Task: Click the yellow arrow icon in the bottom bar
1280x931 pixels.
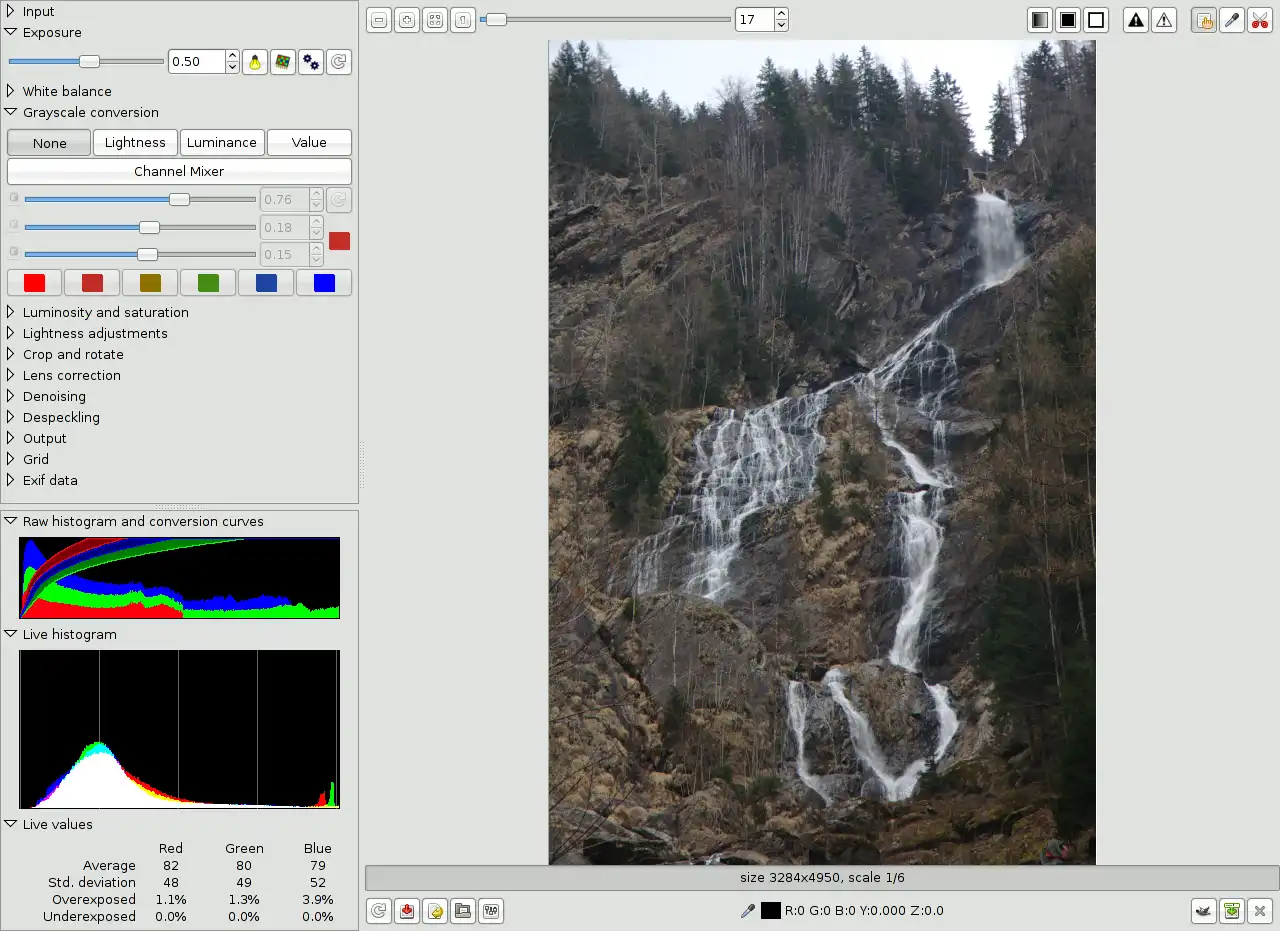Action: (x=435, y=911)
